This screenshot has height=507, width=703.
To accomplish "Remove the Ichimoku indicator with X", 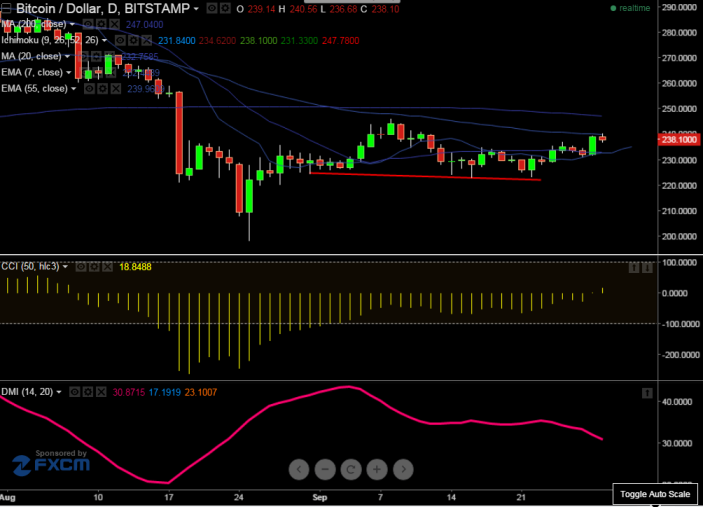I will 147,40.
